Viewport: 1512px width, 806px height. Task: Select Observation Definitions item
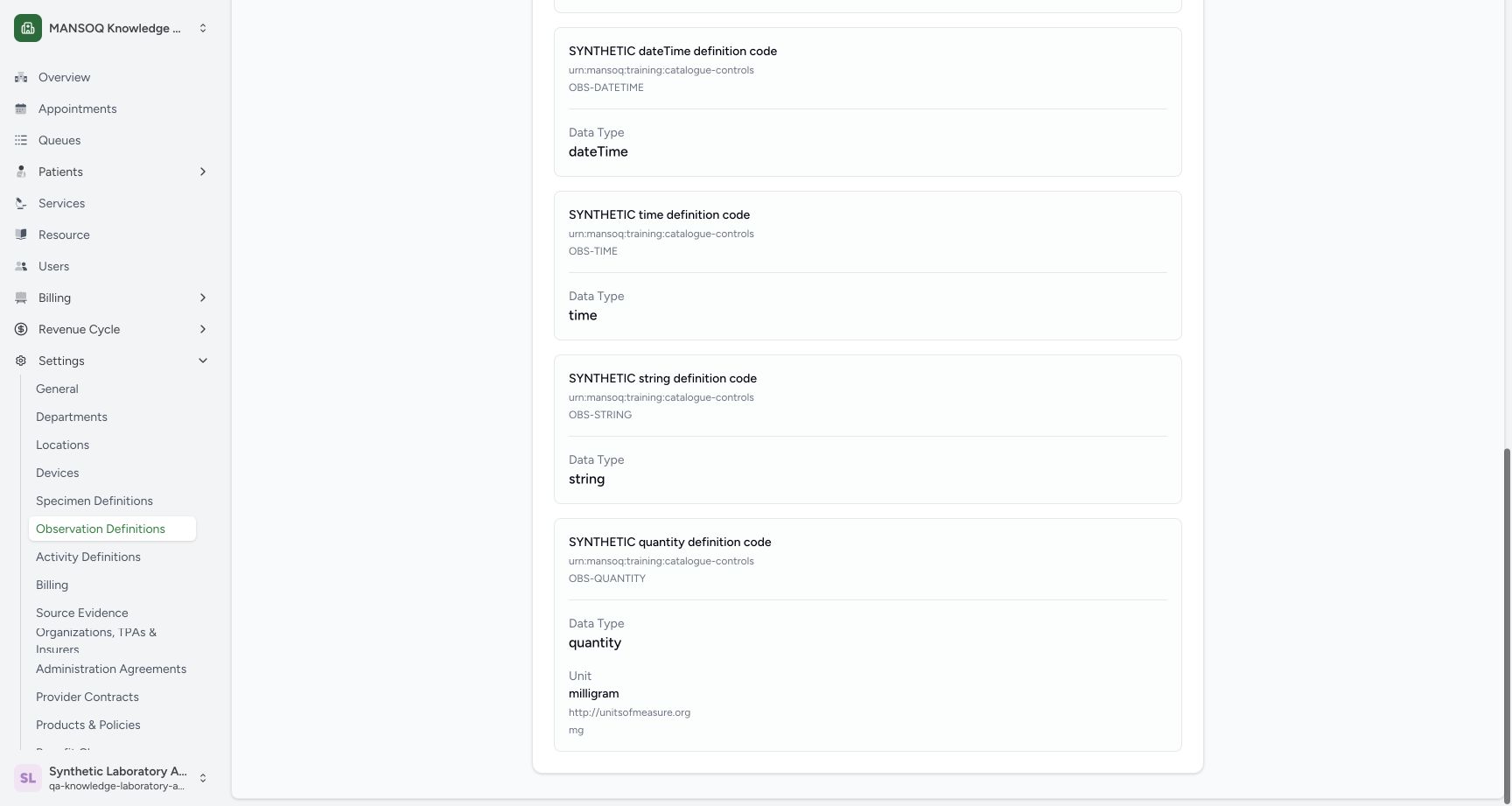112,529
